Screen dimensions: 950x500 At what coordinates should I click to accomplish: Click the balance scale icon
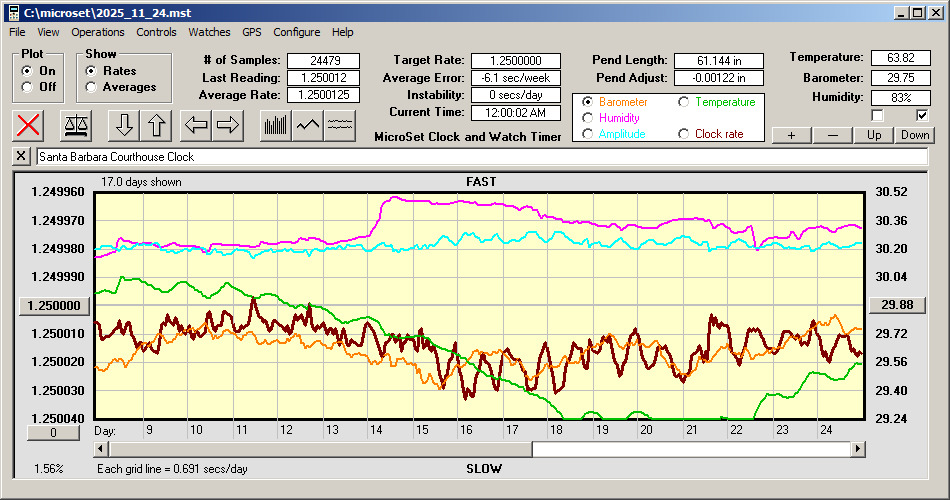tap(76, 125)
